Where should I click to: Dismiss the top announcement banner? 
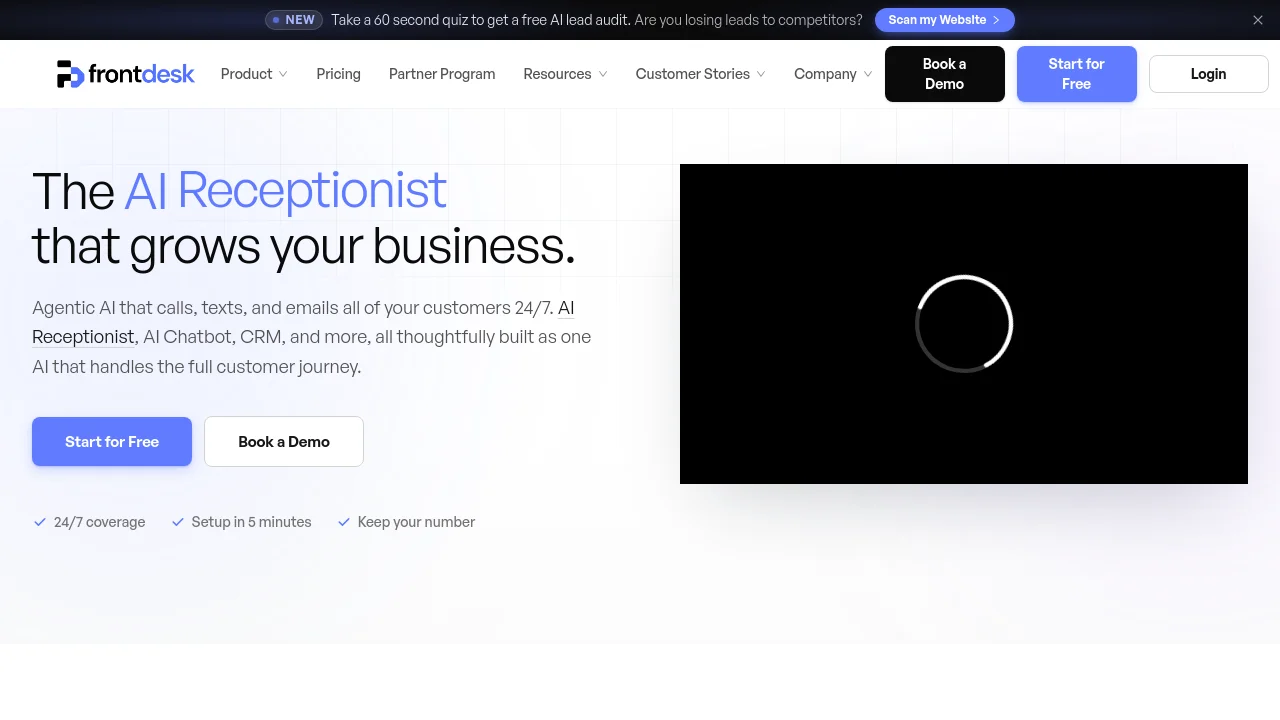point(1258,20)
